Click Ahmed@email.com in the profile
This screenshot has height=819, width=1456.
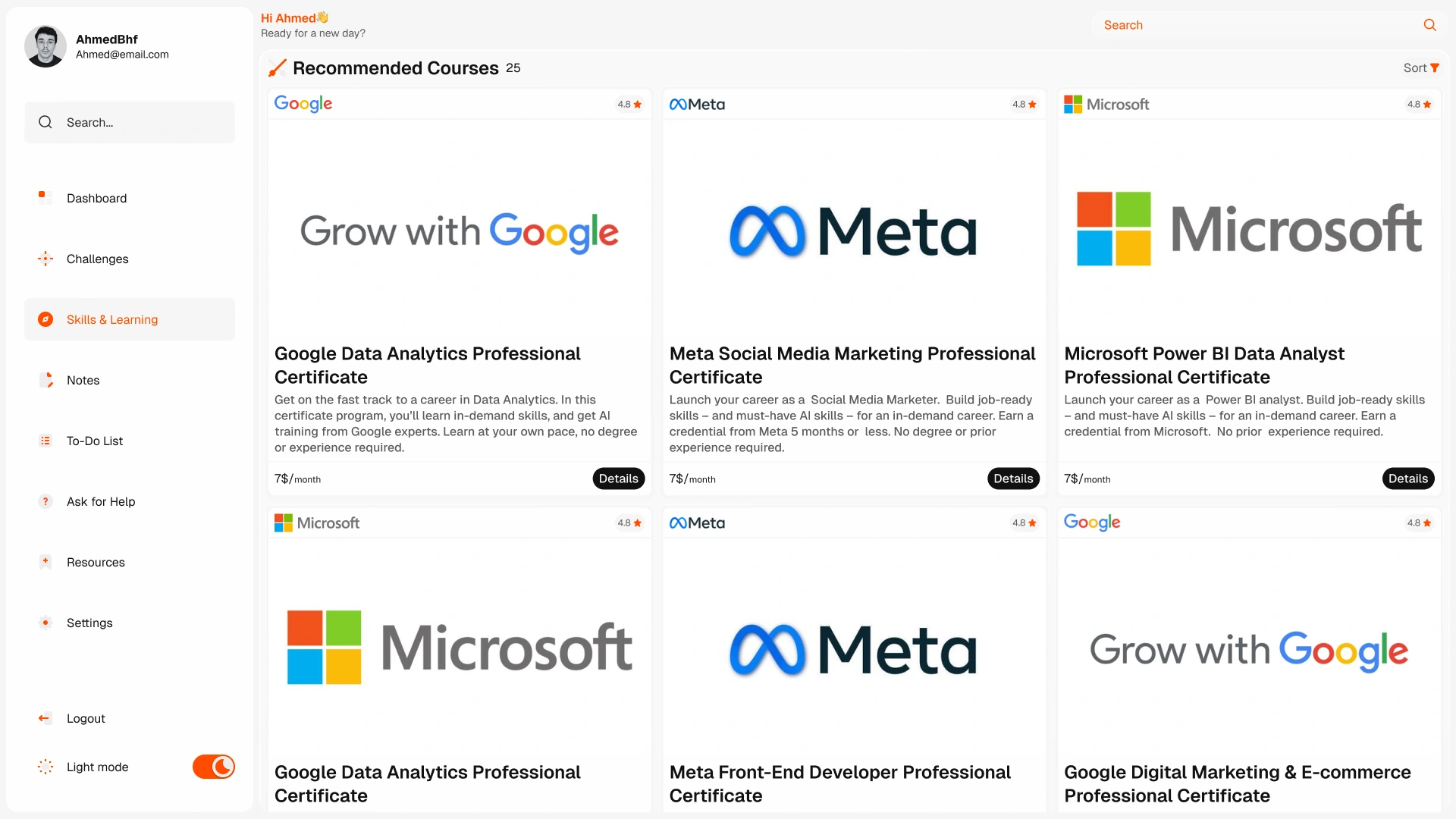point(122,55)
